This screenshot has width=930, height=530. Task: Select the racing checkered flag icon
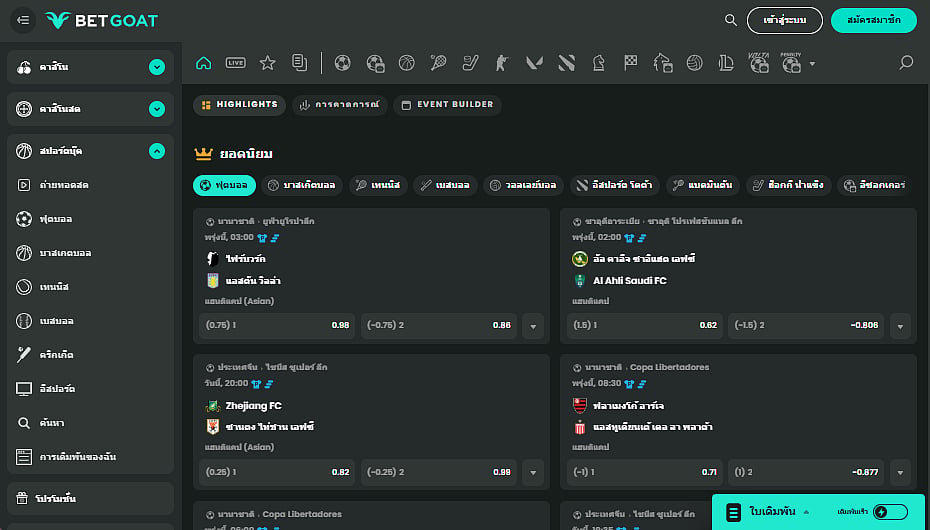630,63
